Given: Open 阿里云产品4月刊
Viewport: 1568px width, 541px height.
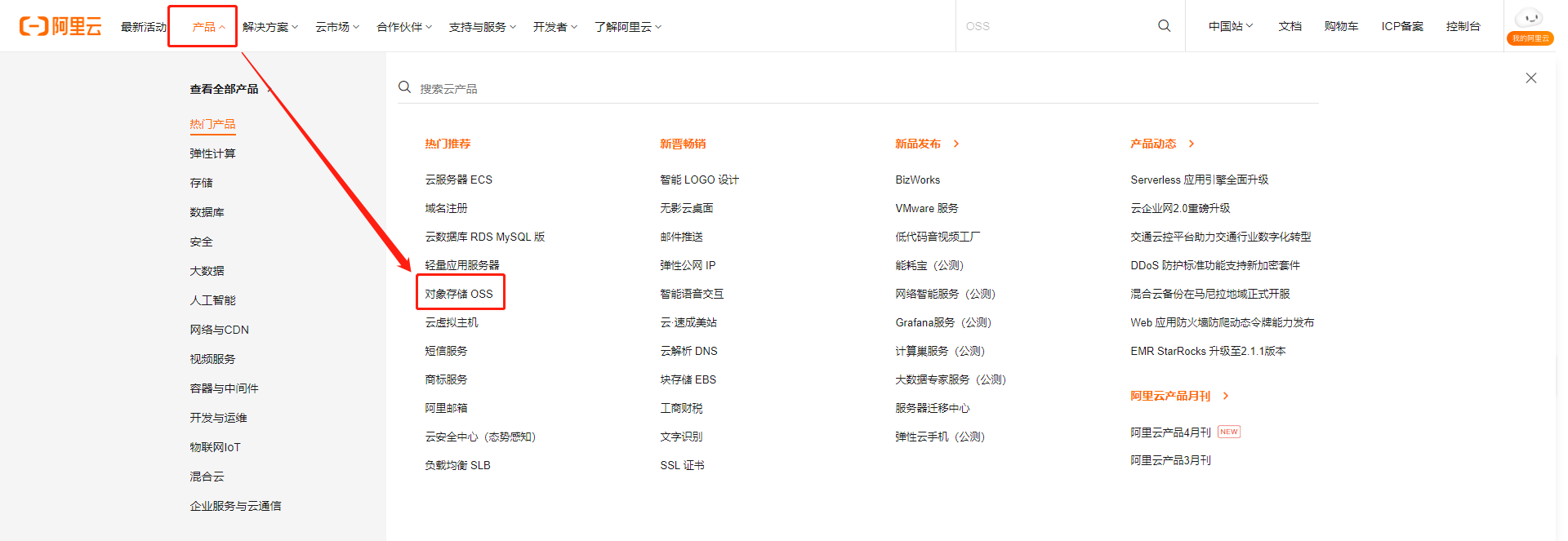Looking at the screenshot, I should click(x=1170, y=432).
